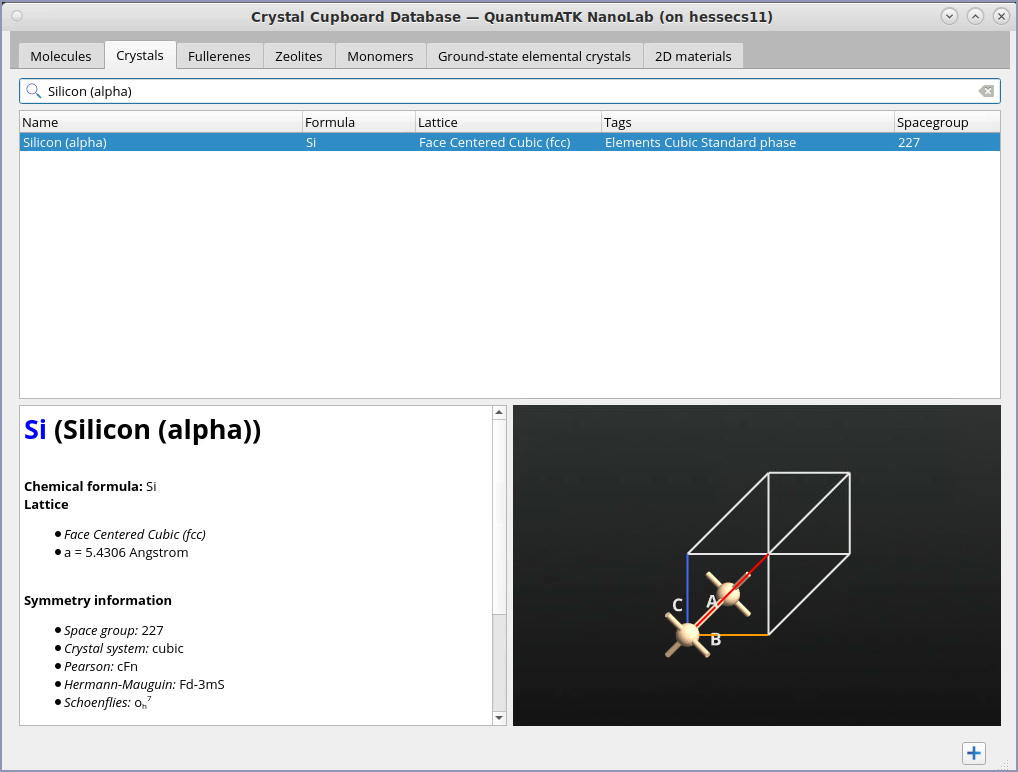The height and width of the screenshot is (772, 1018).
Task: Switch to the Fullerenes tab
Action: 219,56
